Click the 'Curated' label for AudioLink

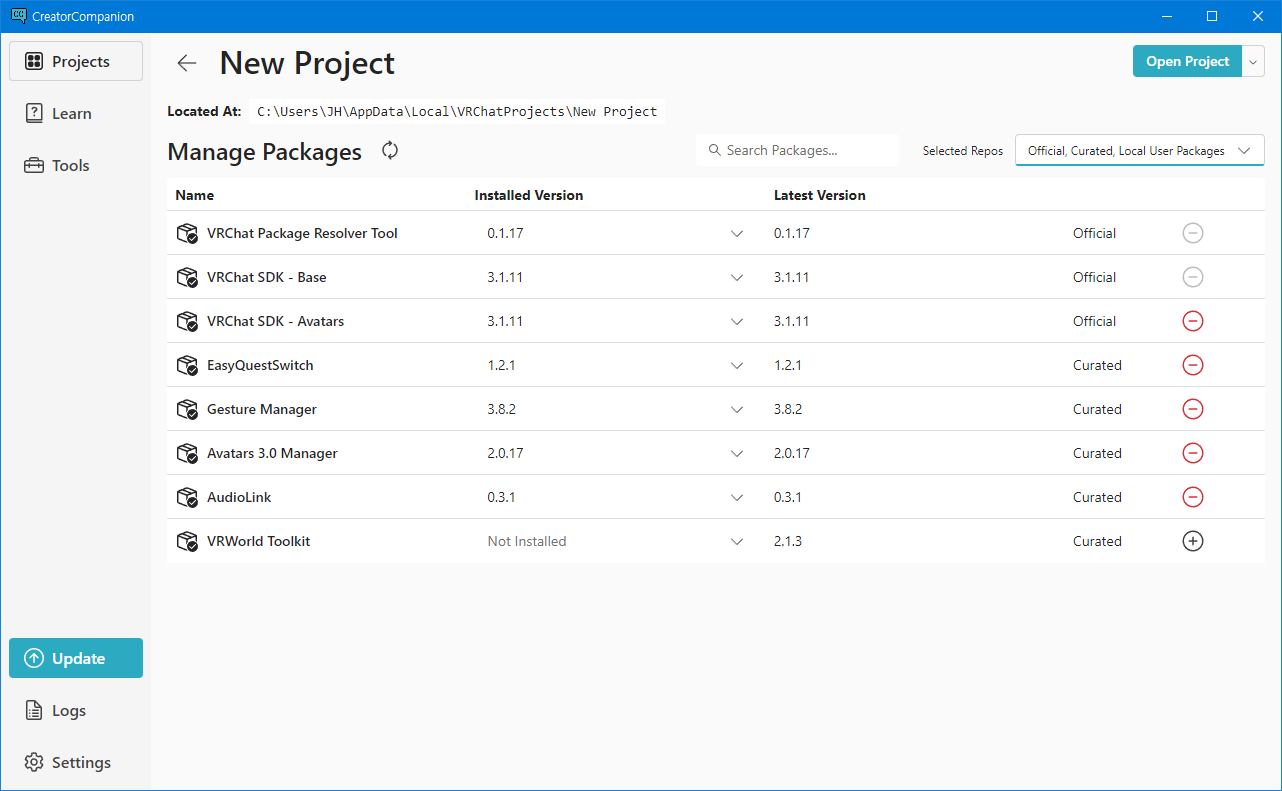point(1097,497)
